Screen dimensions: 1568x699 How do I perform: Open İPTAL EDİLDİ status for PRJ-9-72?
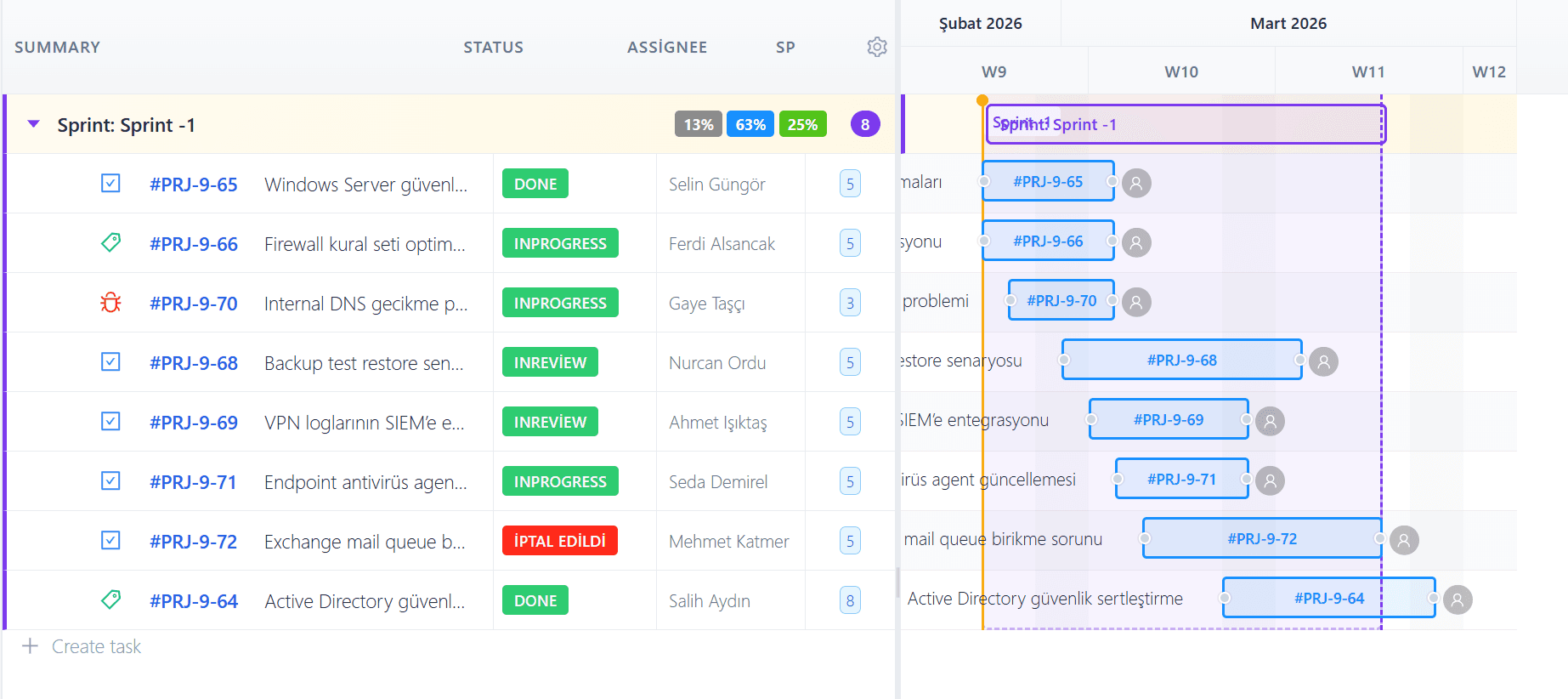click(x=560, y=541)
